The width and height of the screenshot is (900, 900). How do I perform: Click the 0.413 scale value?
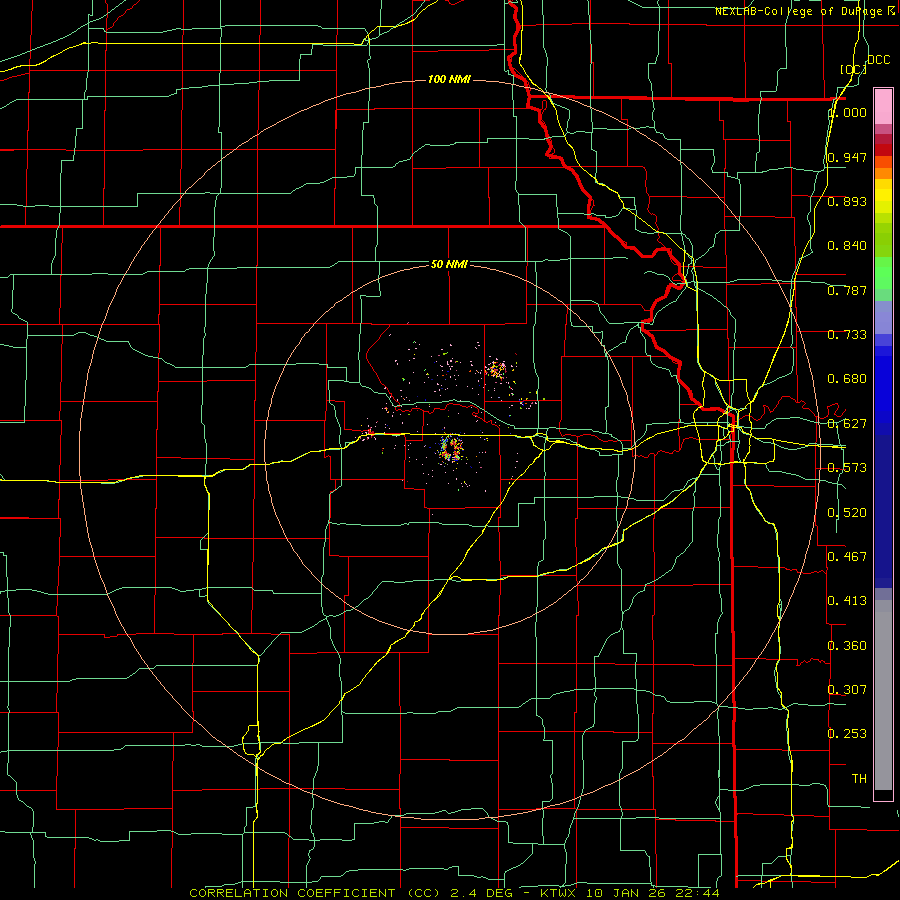point(847,601)
